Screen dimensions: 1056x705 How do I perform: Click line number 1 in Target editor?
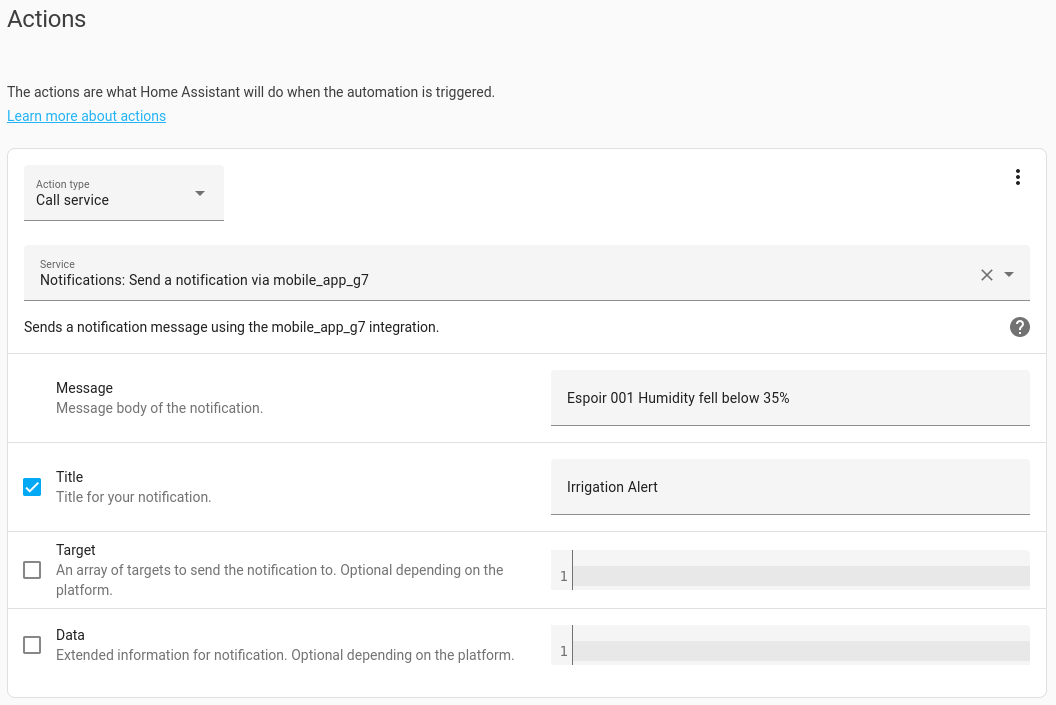tap(563, 576)
